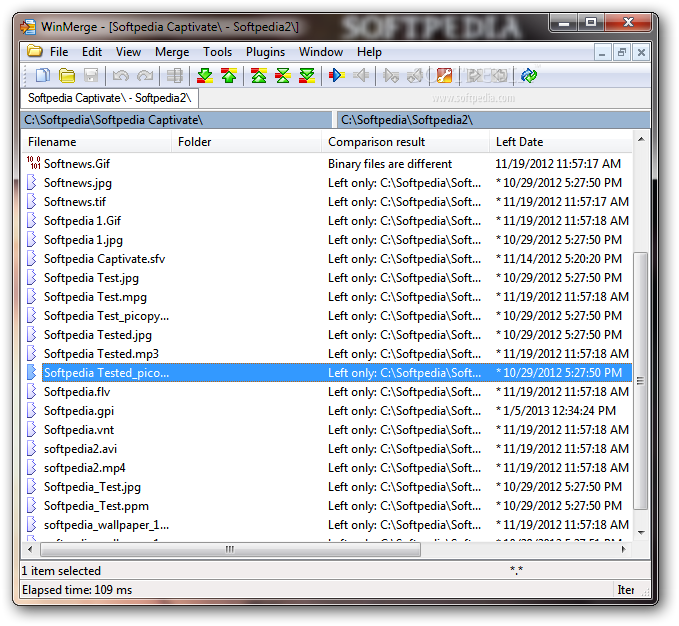Click the file icon of Softpedia.flv
Image resolution: width=679 pixels, height=626 pixels.
pyautogui.click(x=32, y=391)
